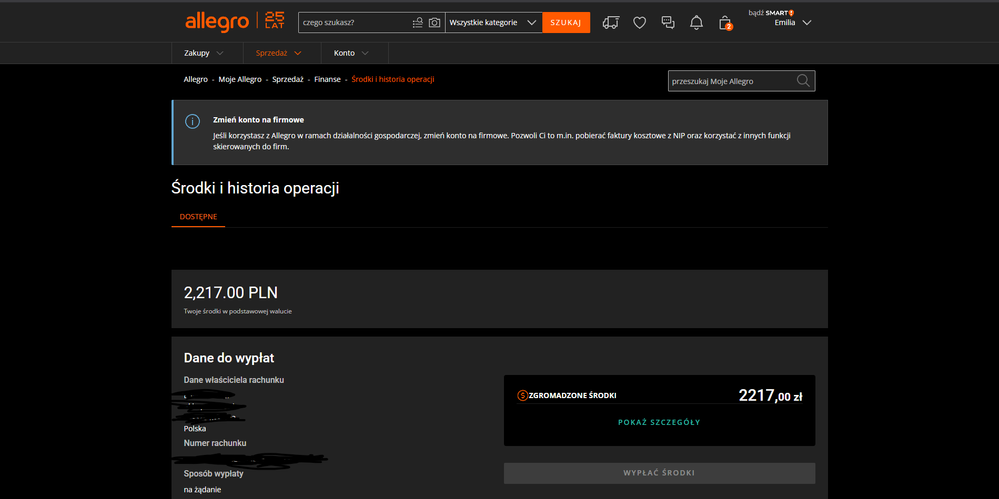Go to Sprzedaż breadcrumb link
The image size is (999, 499).
click(288, 80)
